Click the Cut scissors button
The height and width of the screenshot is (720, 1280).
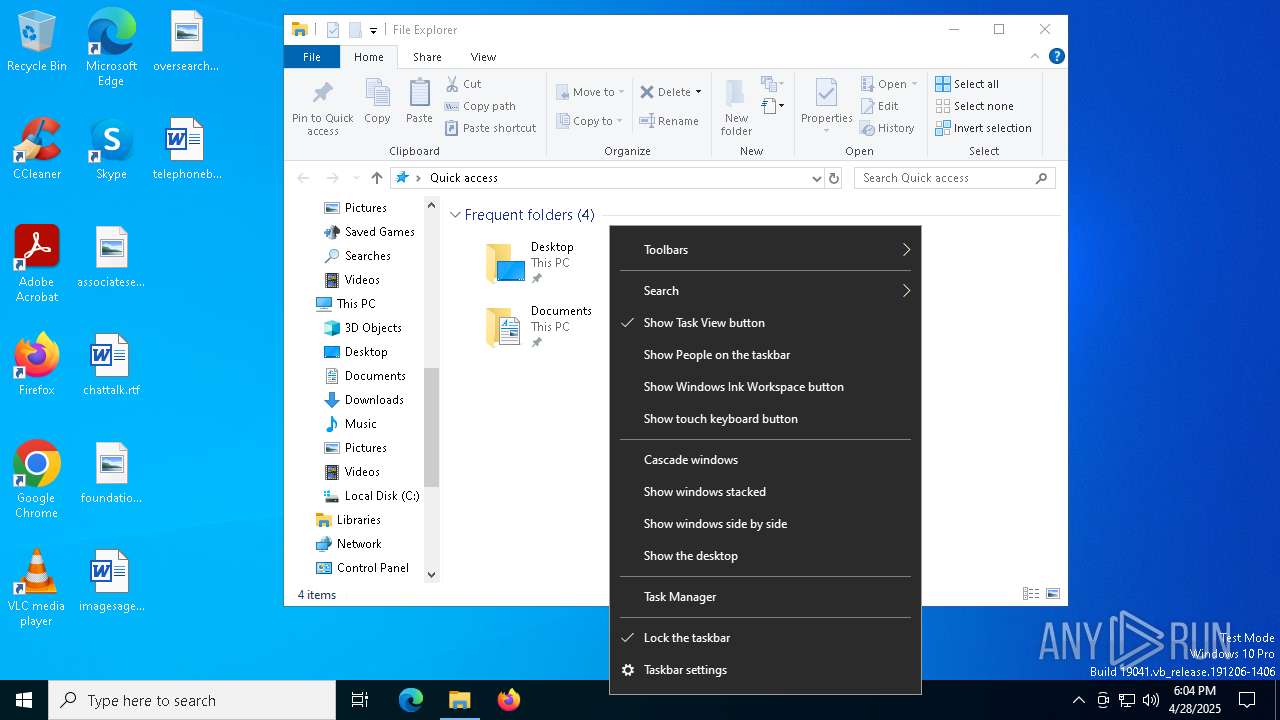point(464,84)
